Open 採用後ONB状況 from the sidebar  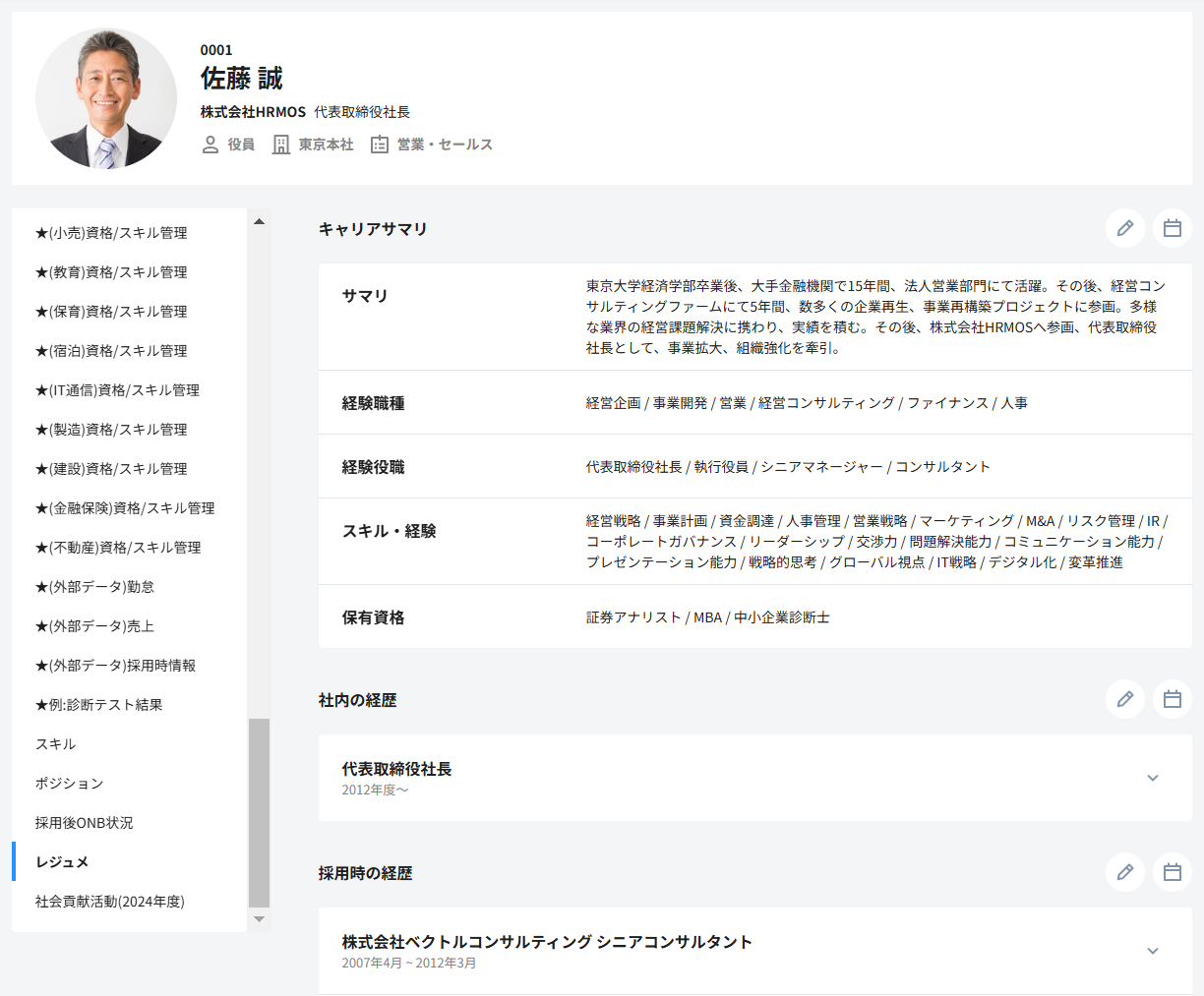pos(84,823)
